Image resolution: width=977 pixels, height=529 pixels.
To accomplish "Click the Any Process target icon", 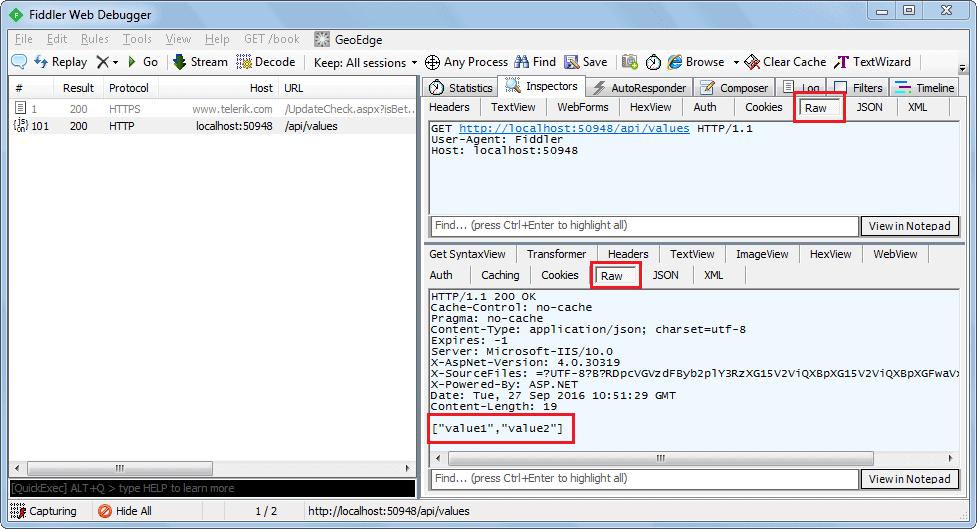I will [x=432, y=62].
